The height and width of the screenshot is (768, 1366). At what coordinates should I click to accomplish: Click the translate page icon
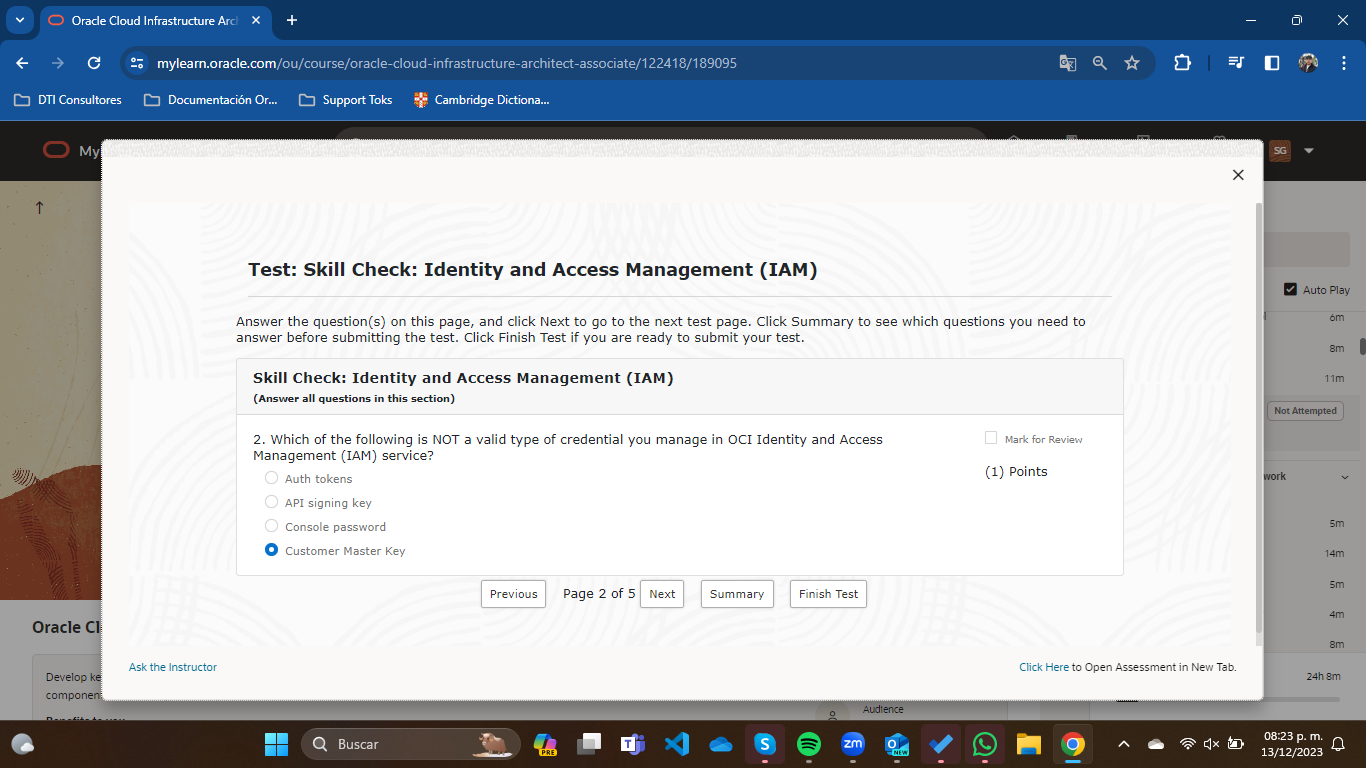click(1068, 63)
